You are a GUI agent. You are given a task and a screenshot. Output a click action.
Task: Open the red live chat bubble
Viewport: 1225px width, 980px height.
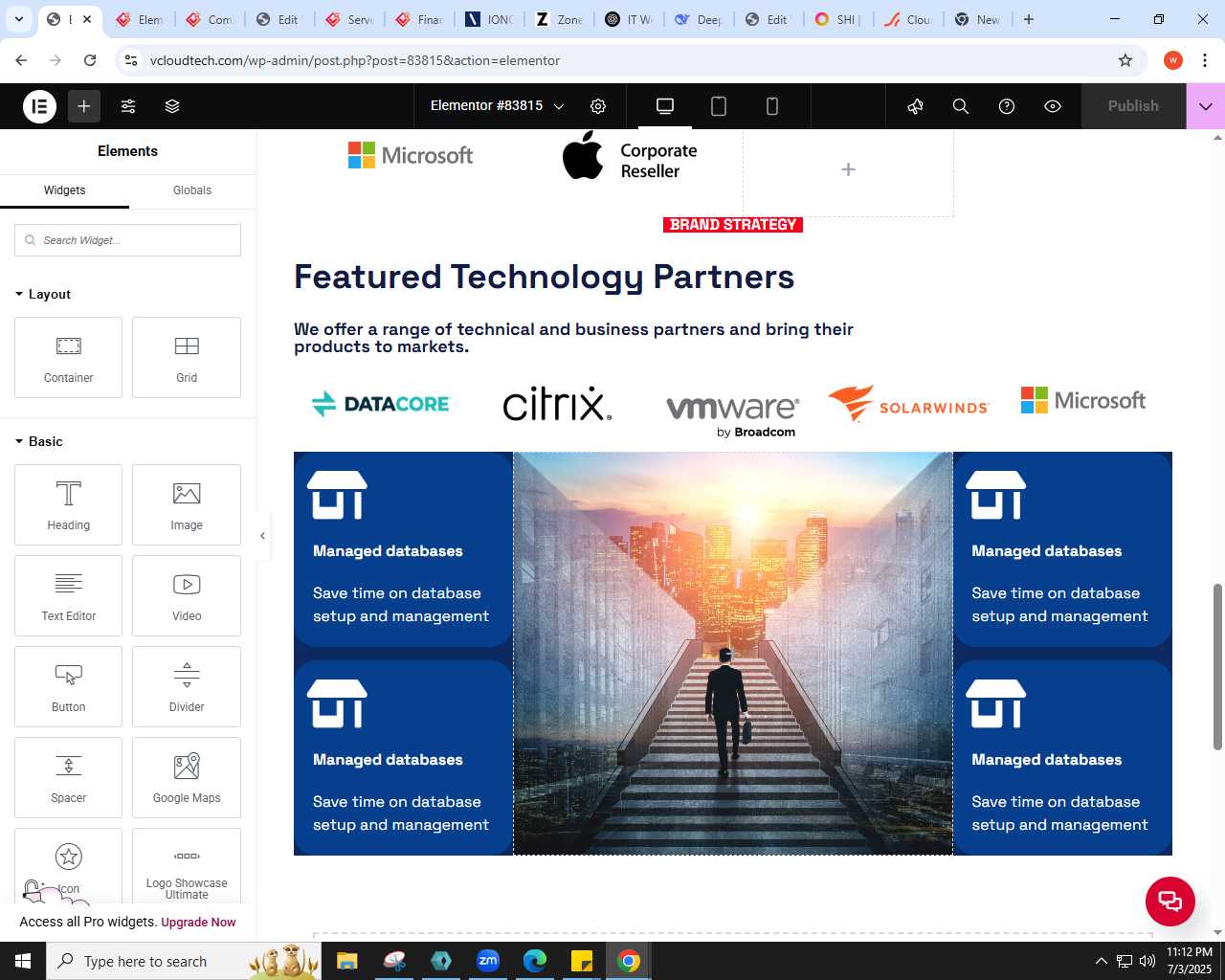tap(1170, 902)
